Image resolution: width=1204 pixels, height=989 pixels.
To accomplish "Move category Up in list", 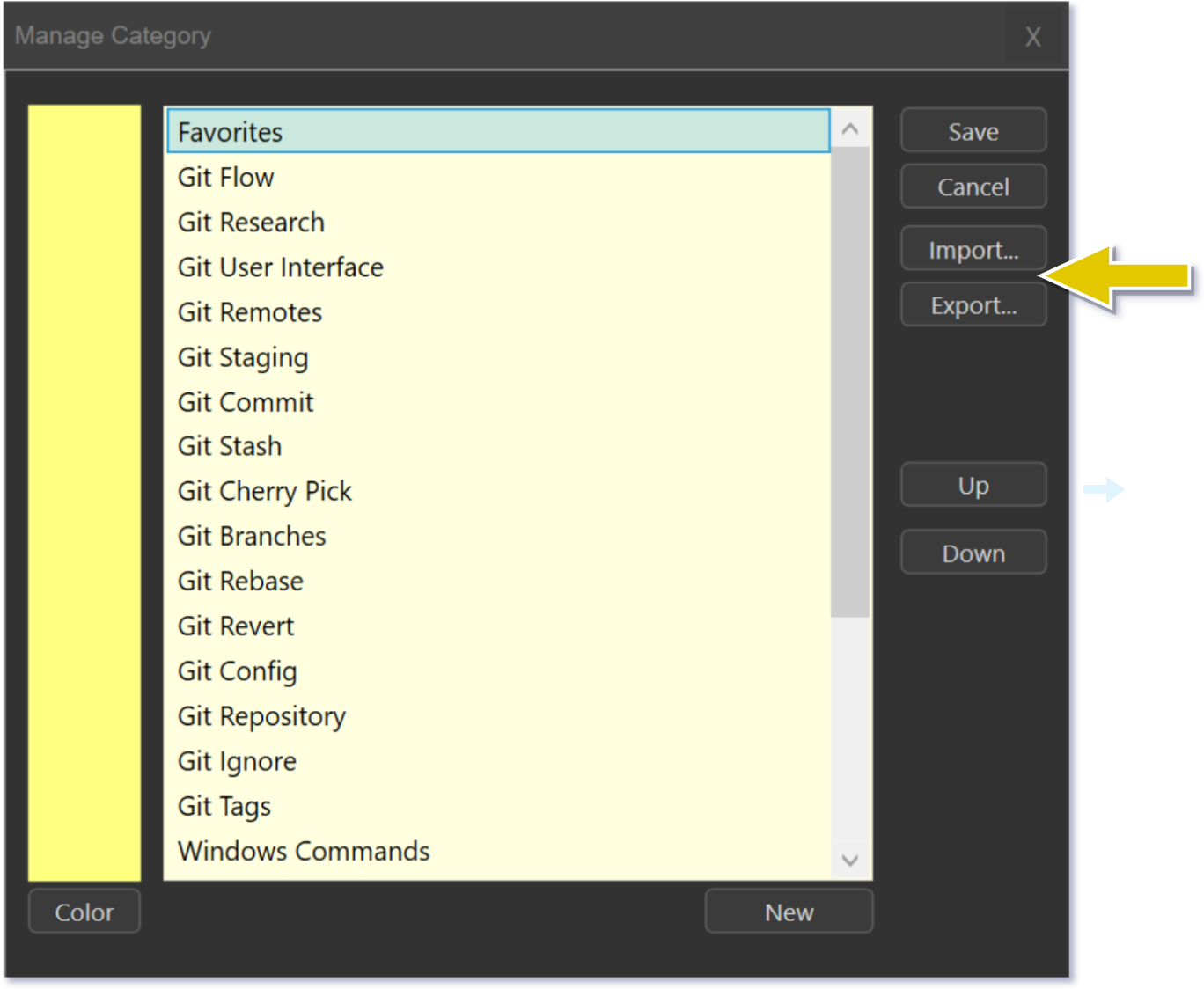I will (973, 485).
